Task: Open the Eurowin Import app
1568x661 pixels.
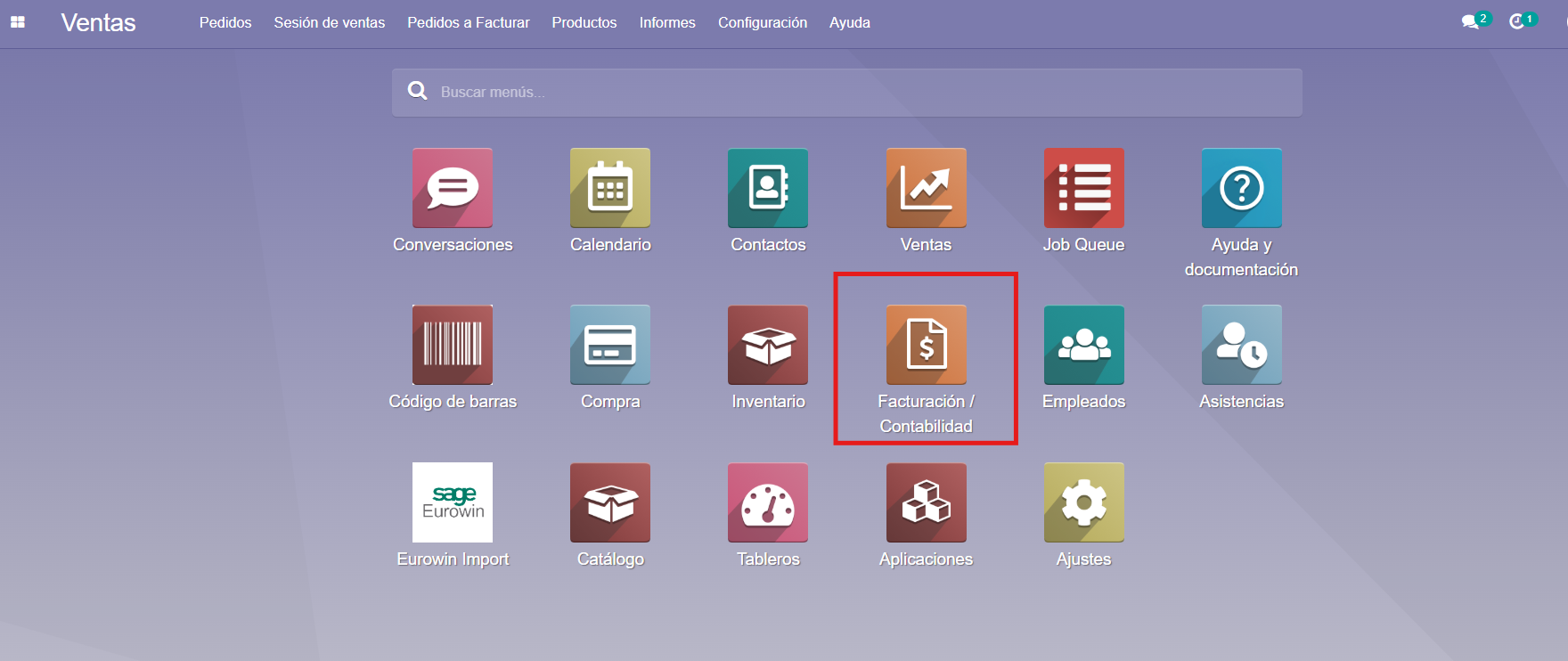Action: (x=453, y=502)
